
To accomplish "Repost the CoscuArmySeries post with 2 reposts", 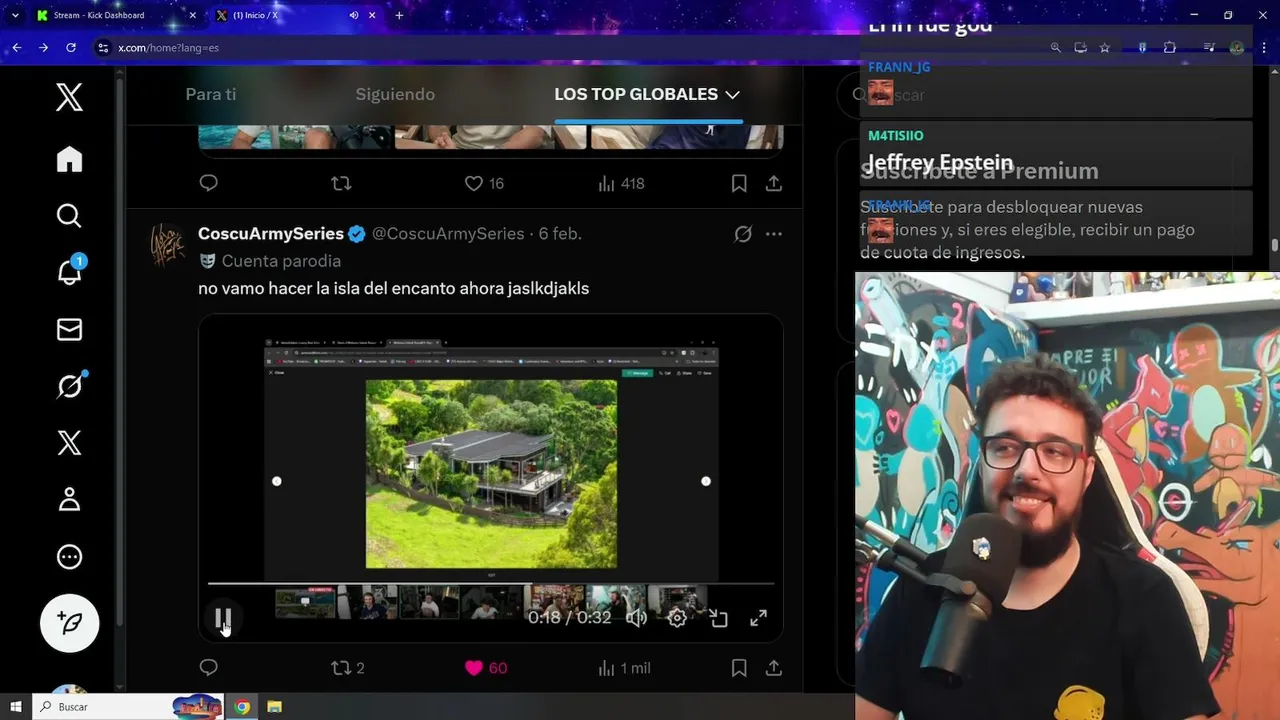I will click(348, 667).
